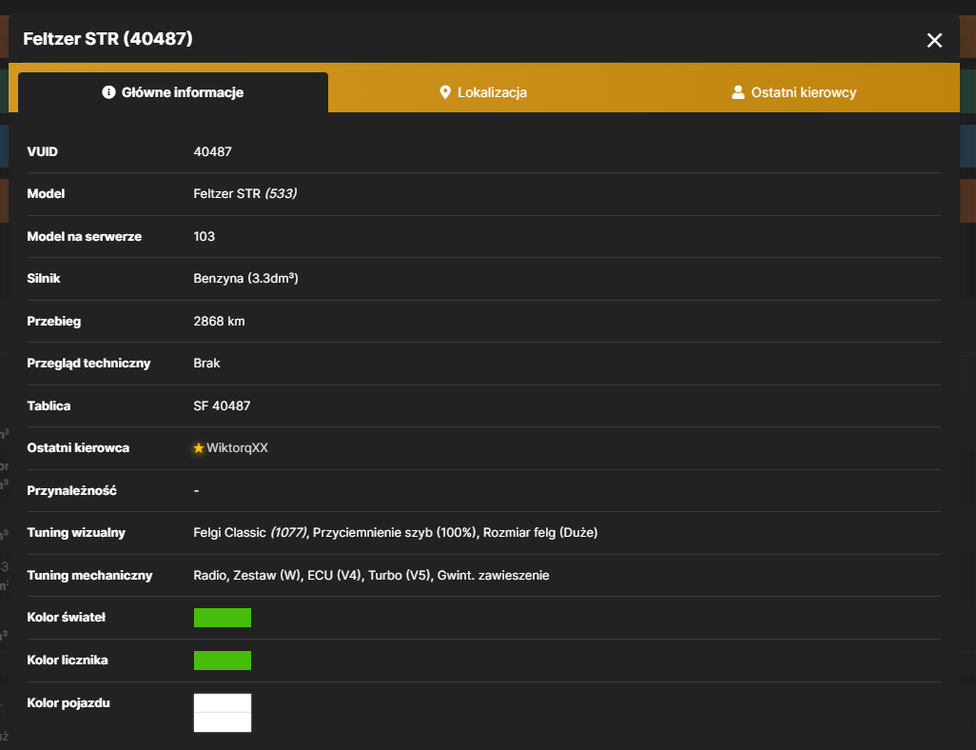976x750 pixels.
Task: Click the dialog title Feltzer STR (40487)
Action: 108,39
